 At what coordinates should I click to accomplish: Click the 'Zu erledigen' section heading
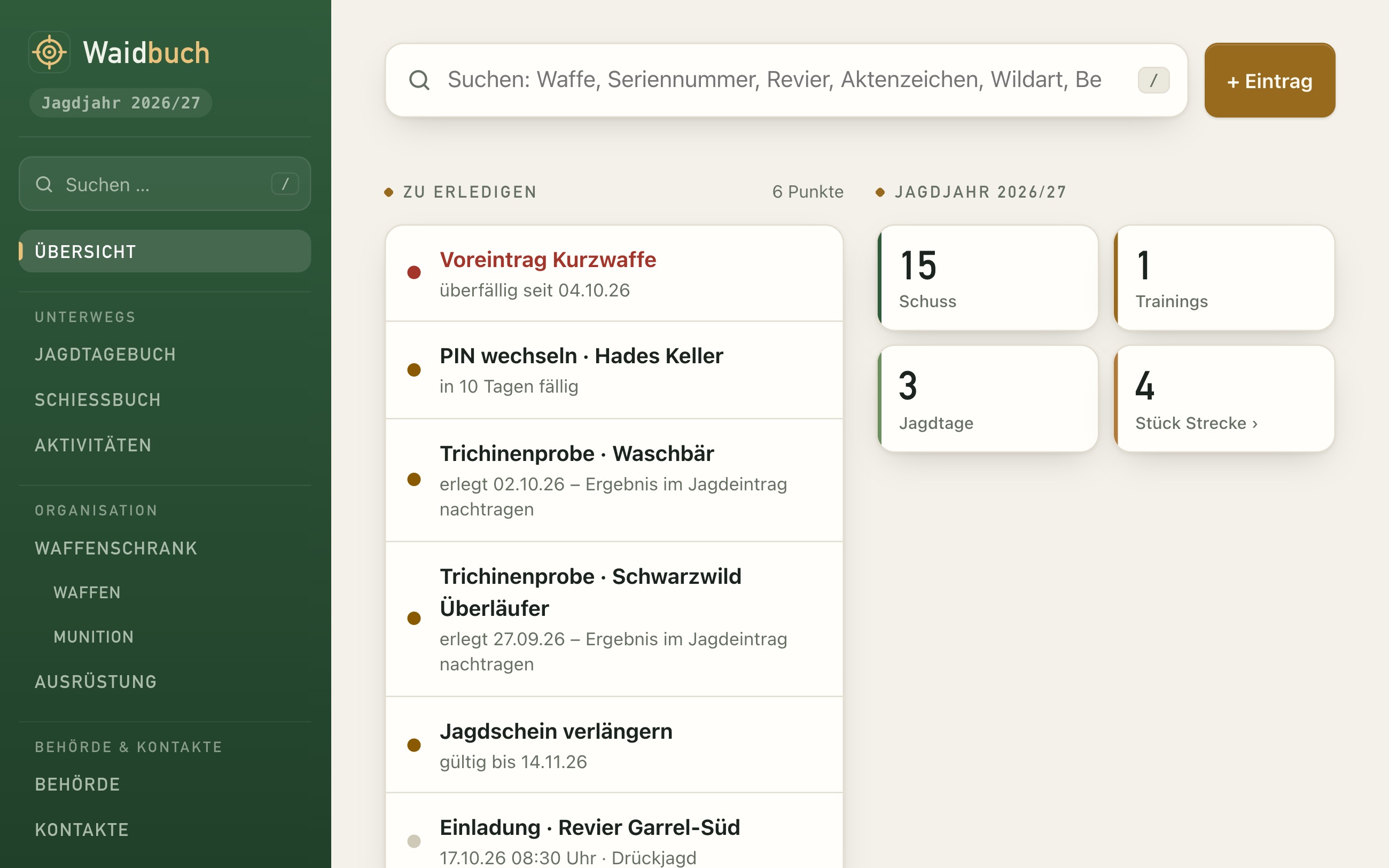click(x=470, y=192)
